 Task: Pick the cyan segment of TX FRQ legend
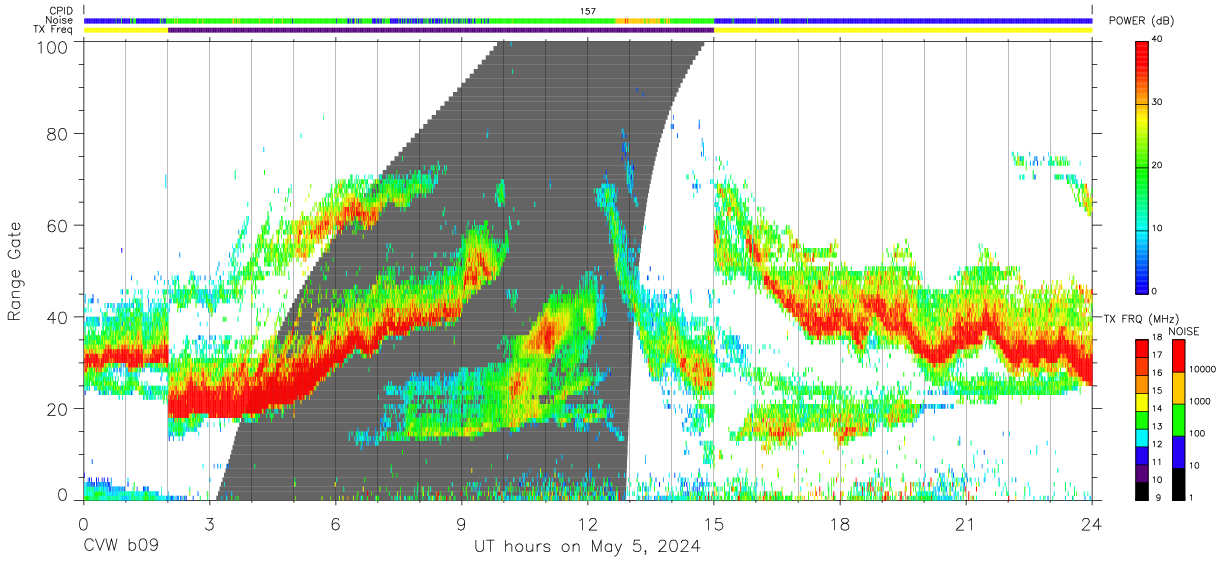pyautogui.click(x=1141, y=436)
